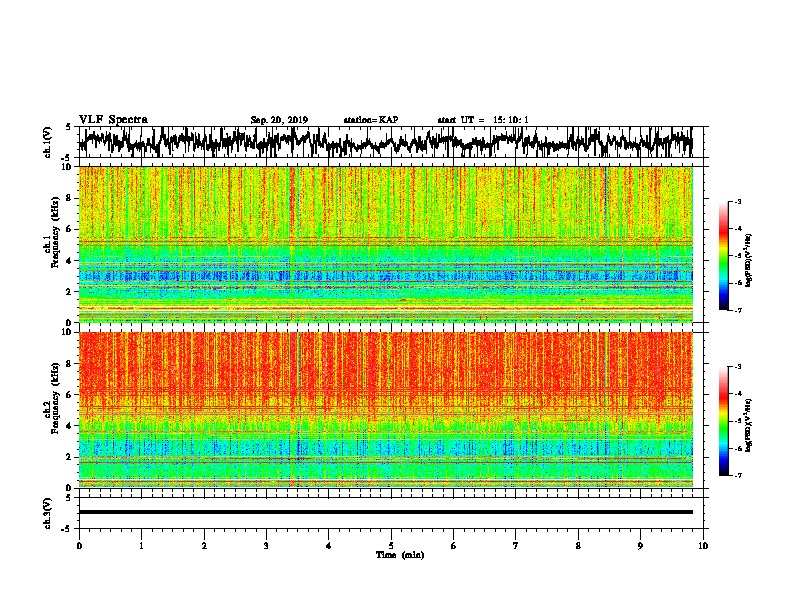Click the thick black ch.3 voltage line
Viewport: 792px width, 612px height.
tap(386, 512)
